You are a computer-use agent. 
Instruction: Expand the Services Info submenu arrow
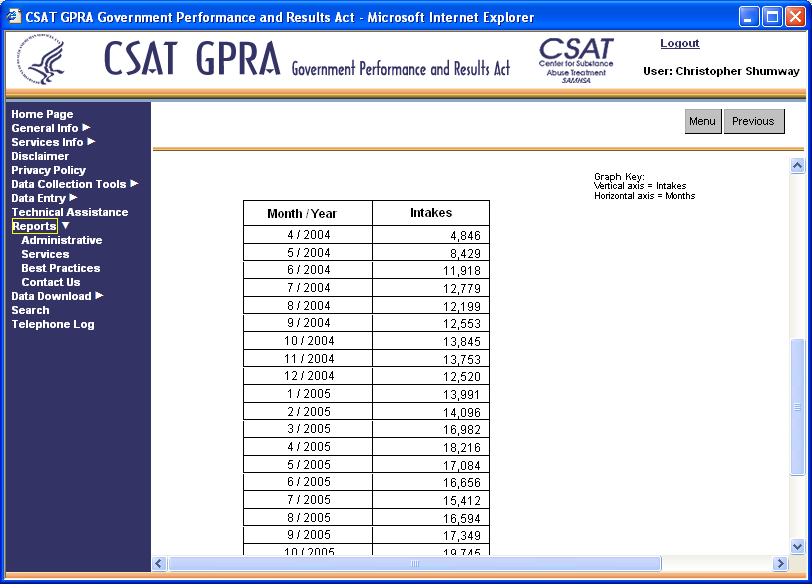(92, 142)
